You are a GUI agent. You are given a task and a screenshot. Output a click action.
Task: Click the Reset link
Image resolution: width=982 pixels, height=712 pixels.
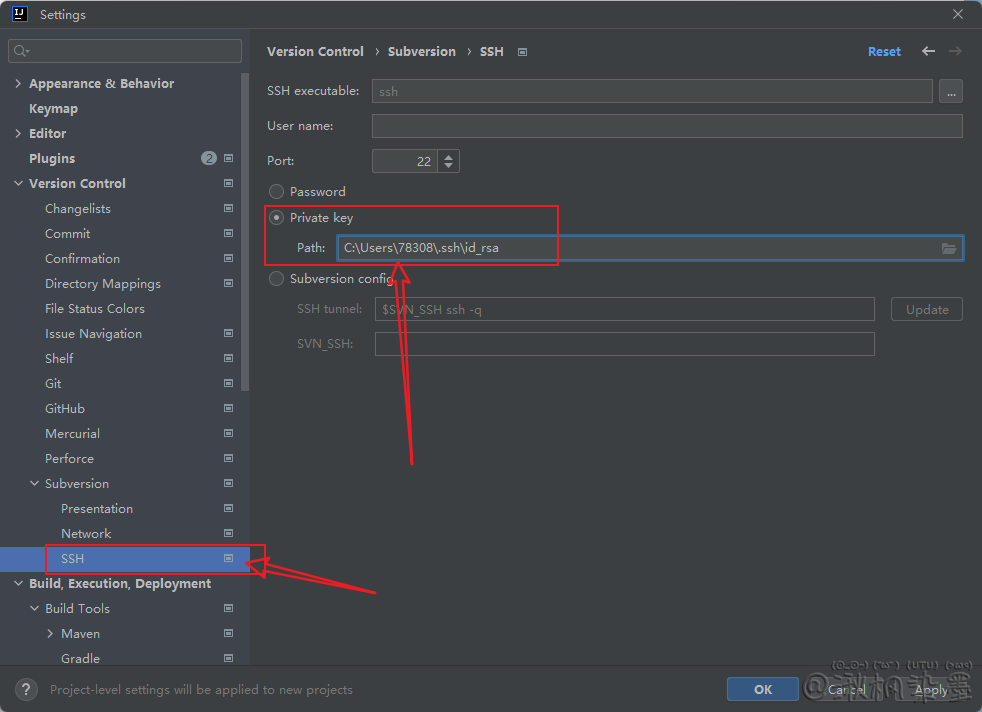point(884,52)
